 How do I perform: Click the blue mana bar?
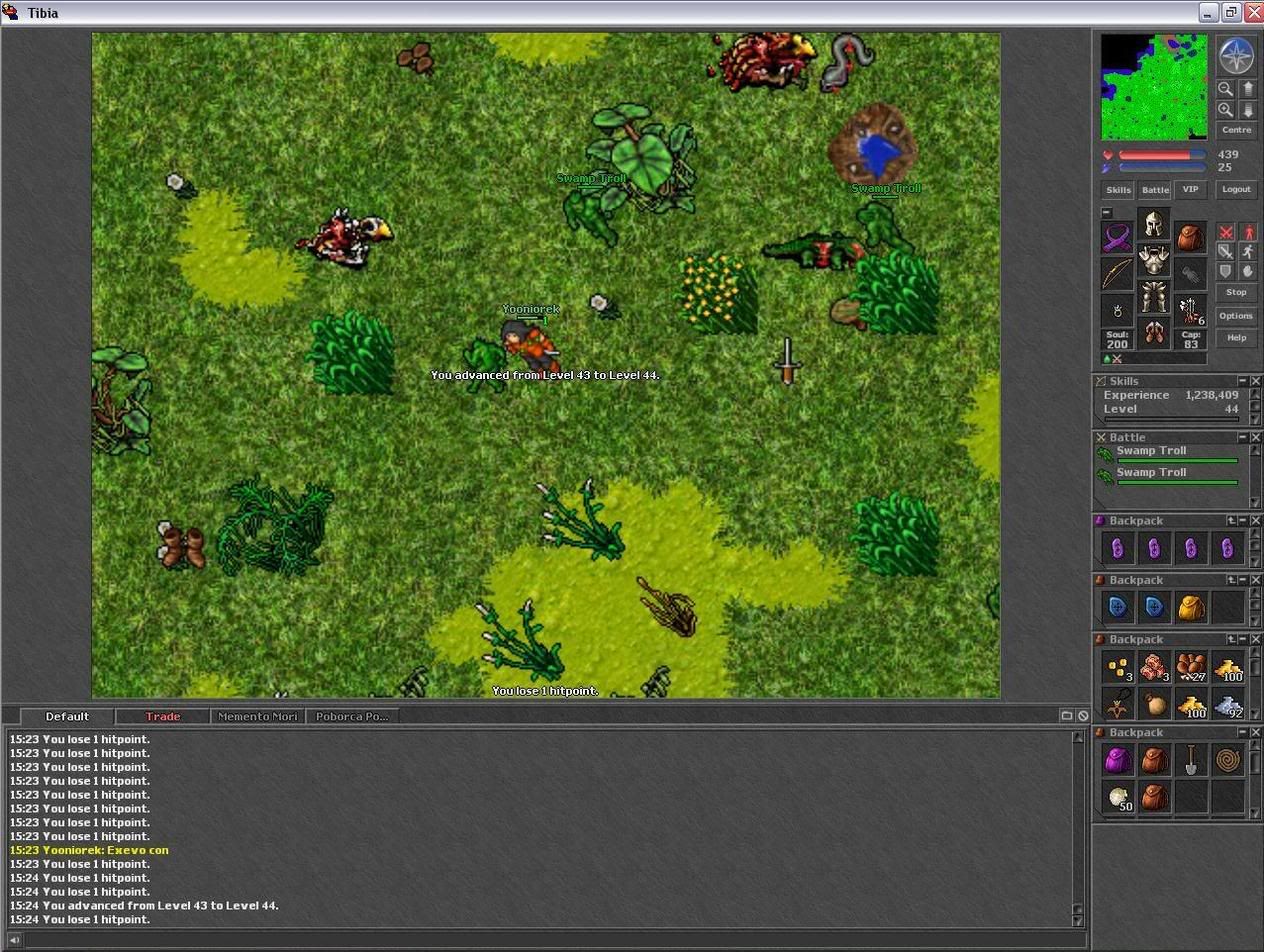click(x=1162, y=168)
